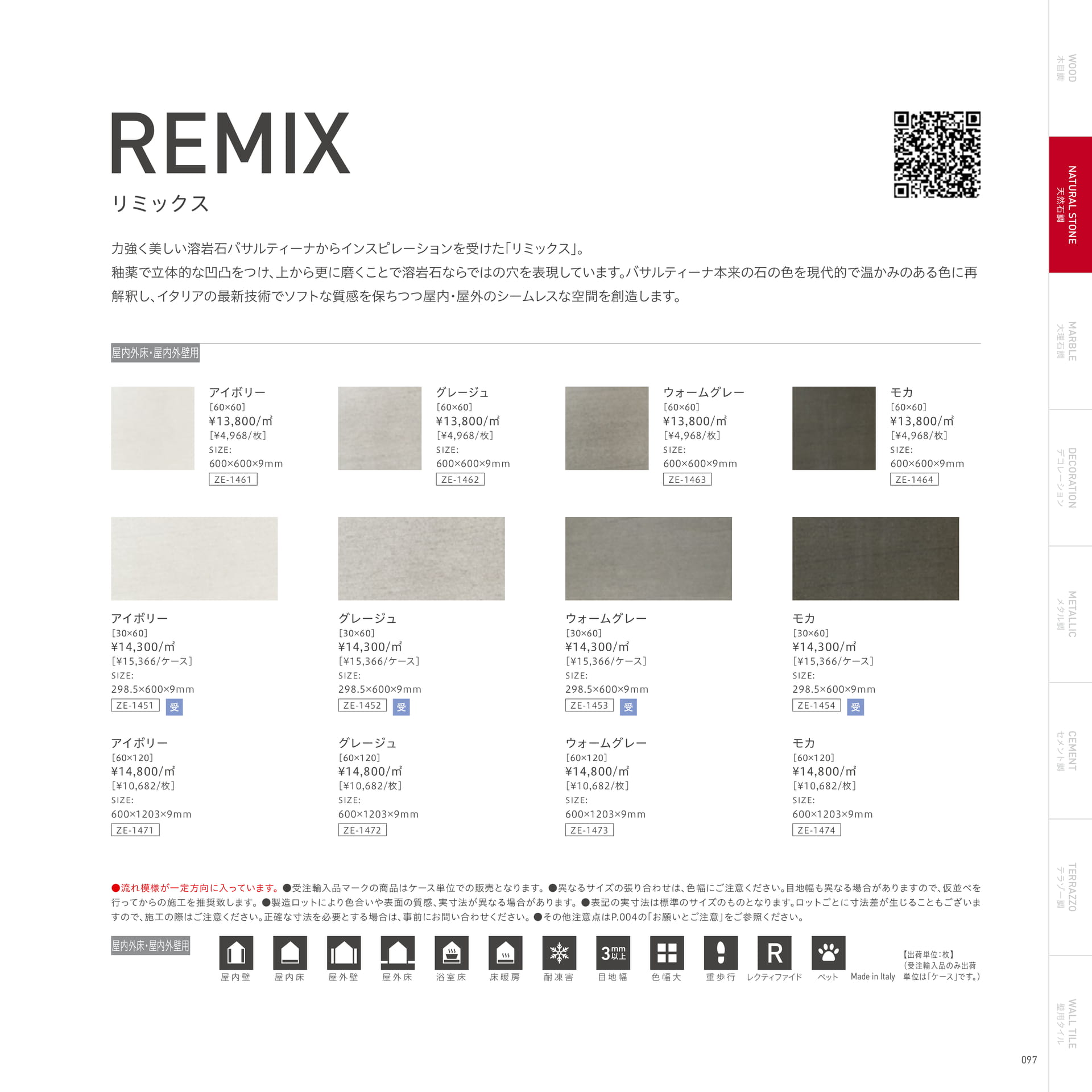Click the QR code at top right
Screen dimensions: 1092x1092
point(937,155)
